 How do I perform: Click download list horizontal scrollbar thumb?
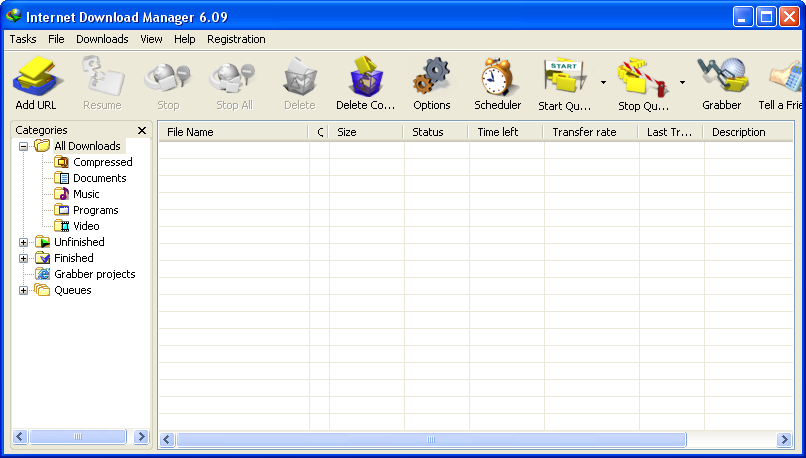431,439
